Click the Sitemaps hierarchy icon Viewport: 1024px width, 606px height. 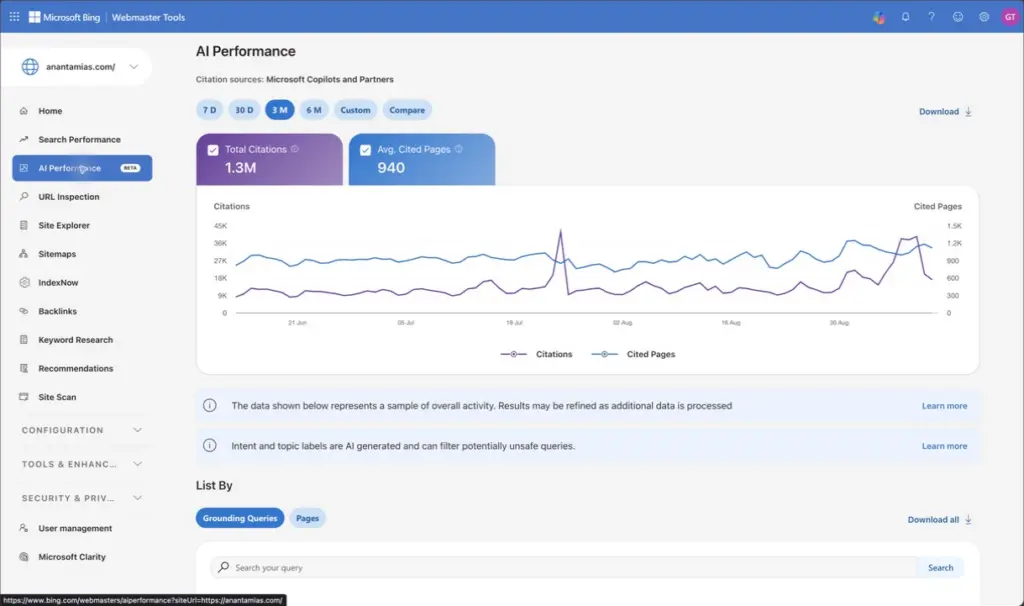tap(24, 253)
